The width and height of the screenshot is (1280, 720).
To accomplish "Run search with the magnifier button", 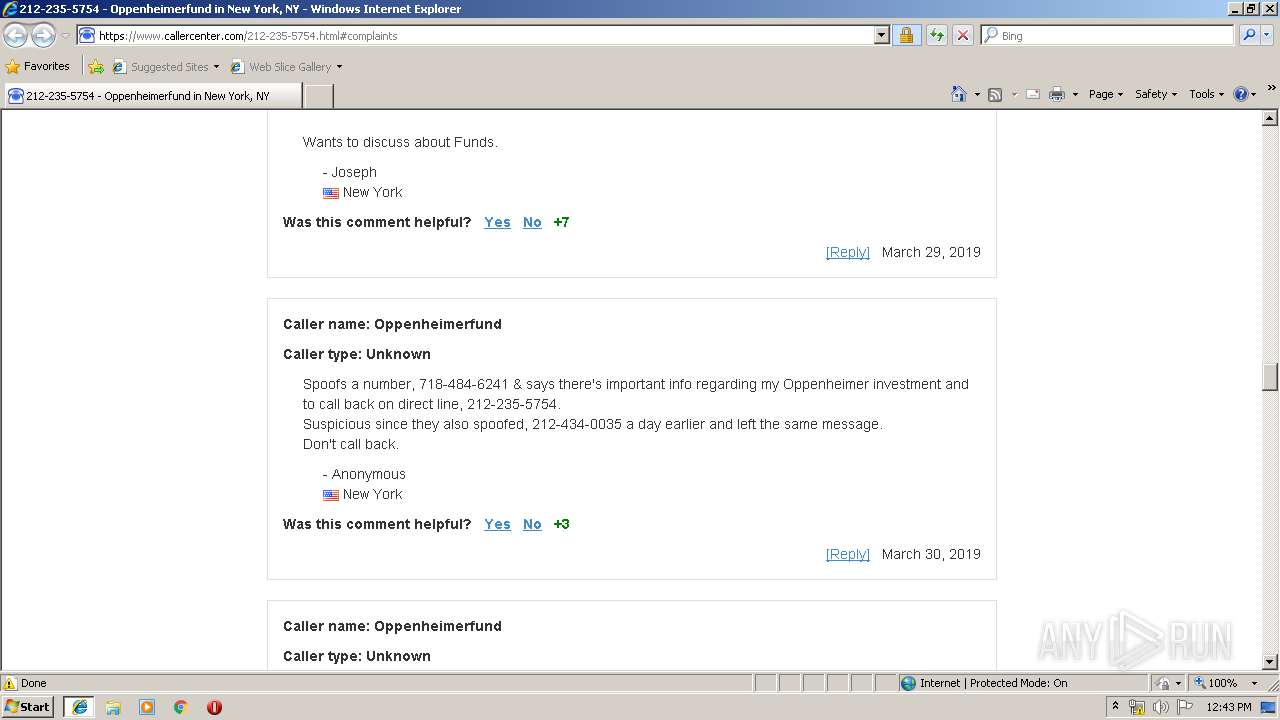I will click(1248, 35).
